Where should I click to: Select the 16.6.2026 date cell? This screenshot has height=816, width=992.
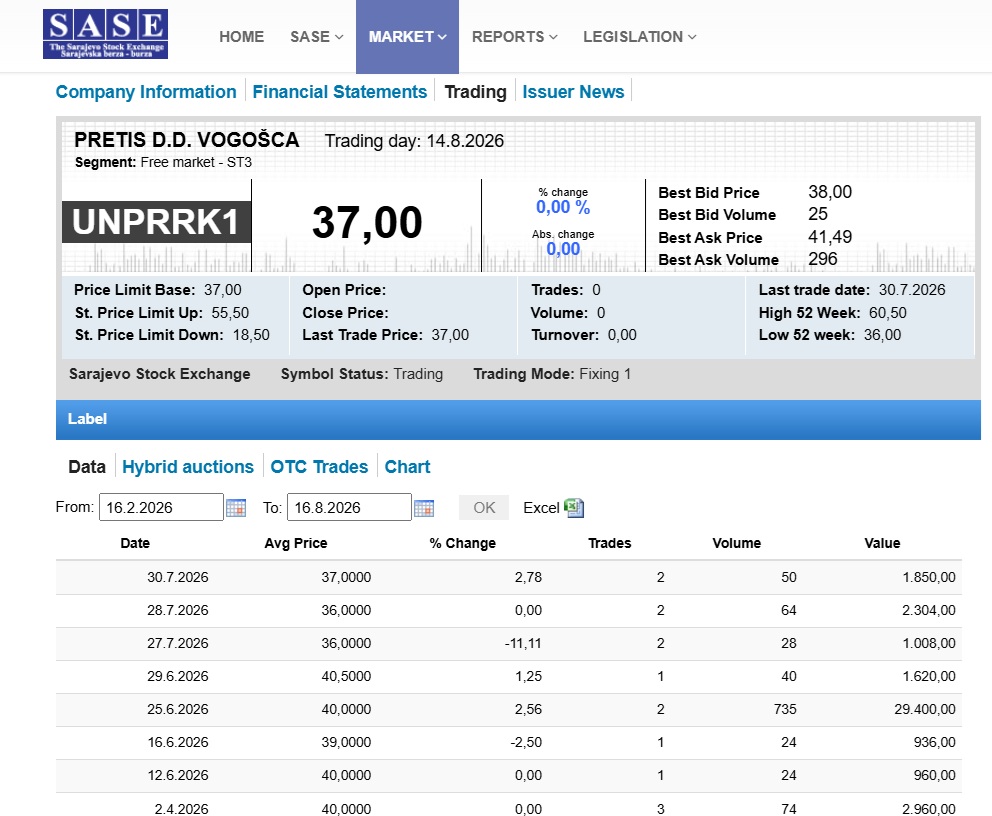pyautogui.click(x=178, y=742)
